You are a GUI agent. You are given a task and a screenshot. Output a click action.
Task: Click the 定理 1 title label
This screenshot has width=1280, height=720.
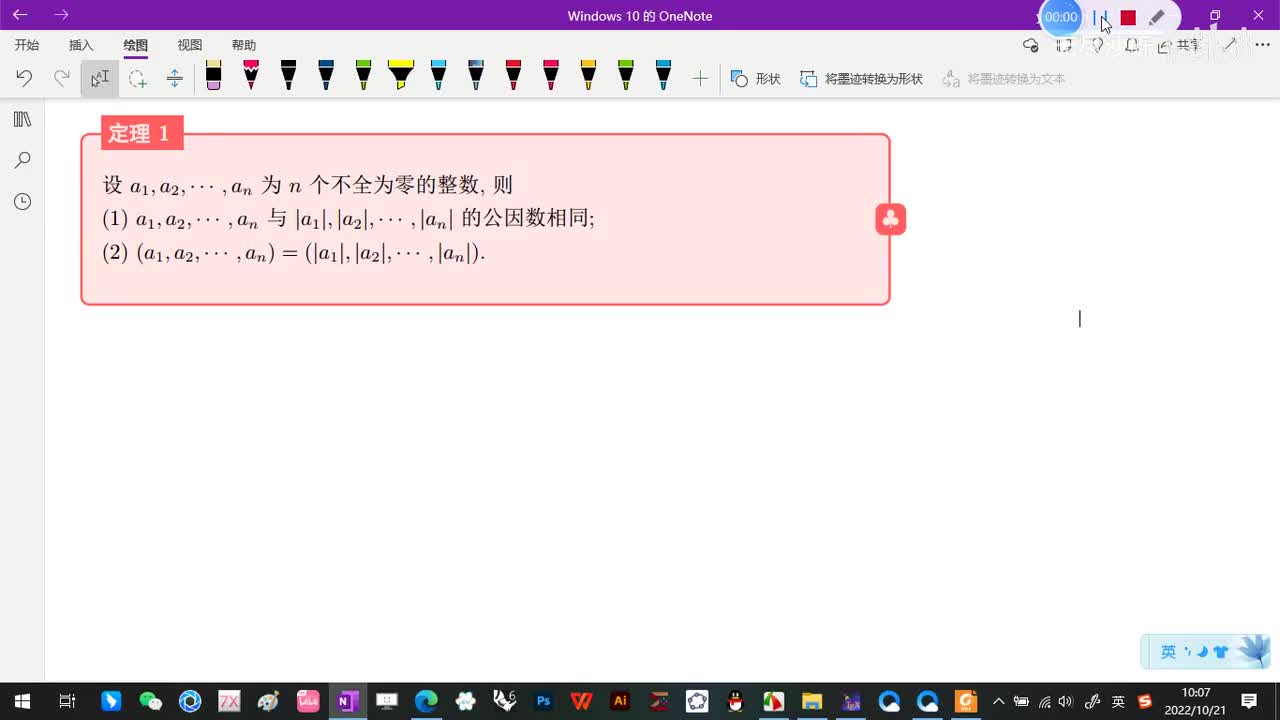point(141,133)
